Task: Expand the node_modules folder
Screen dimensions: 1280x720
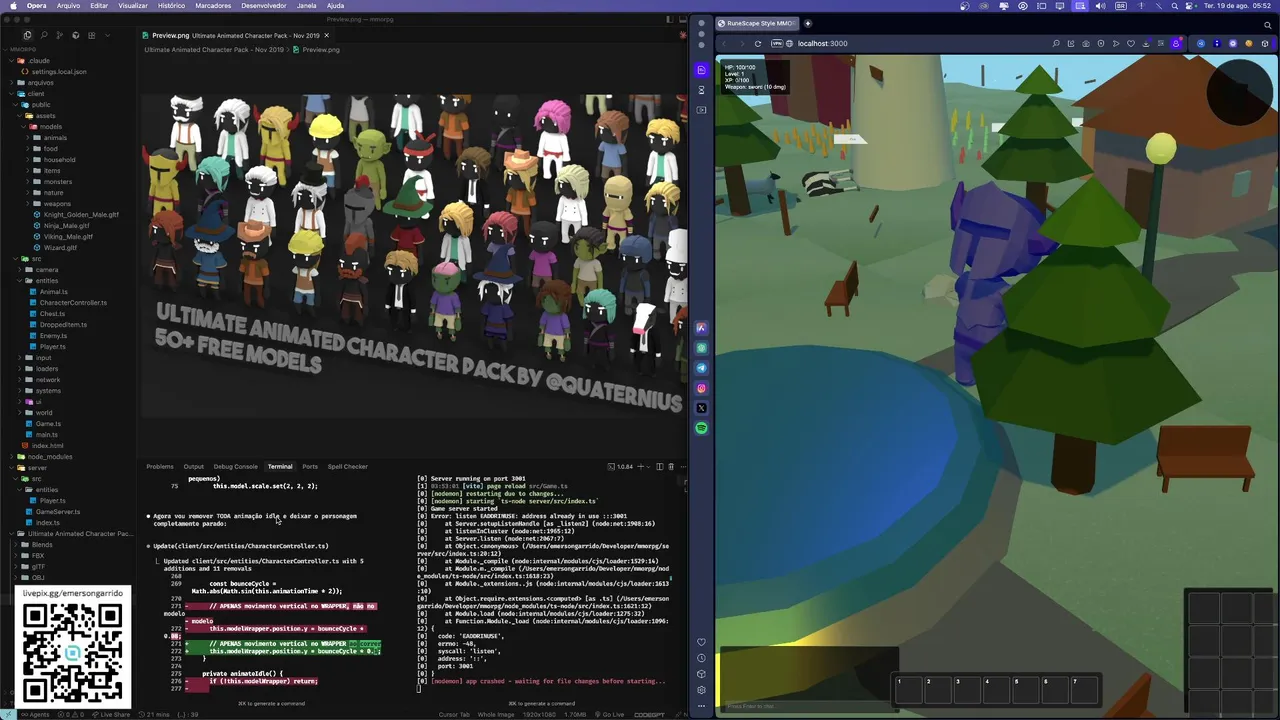Action: [50, 456]
